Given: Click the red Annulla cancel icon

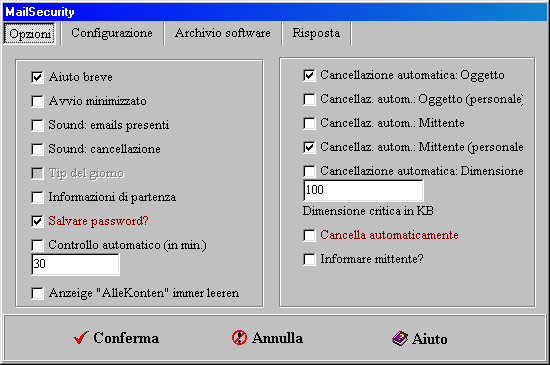Looking at the screenshot, I should 239,338.
